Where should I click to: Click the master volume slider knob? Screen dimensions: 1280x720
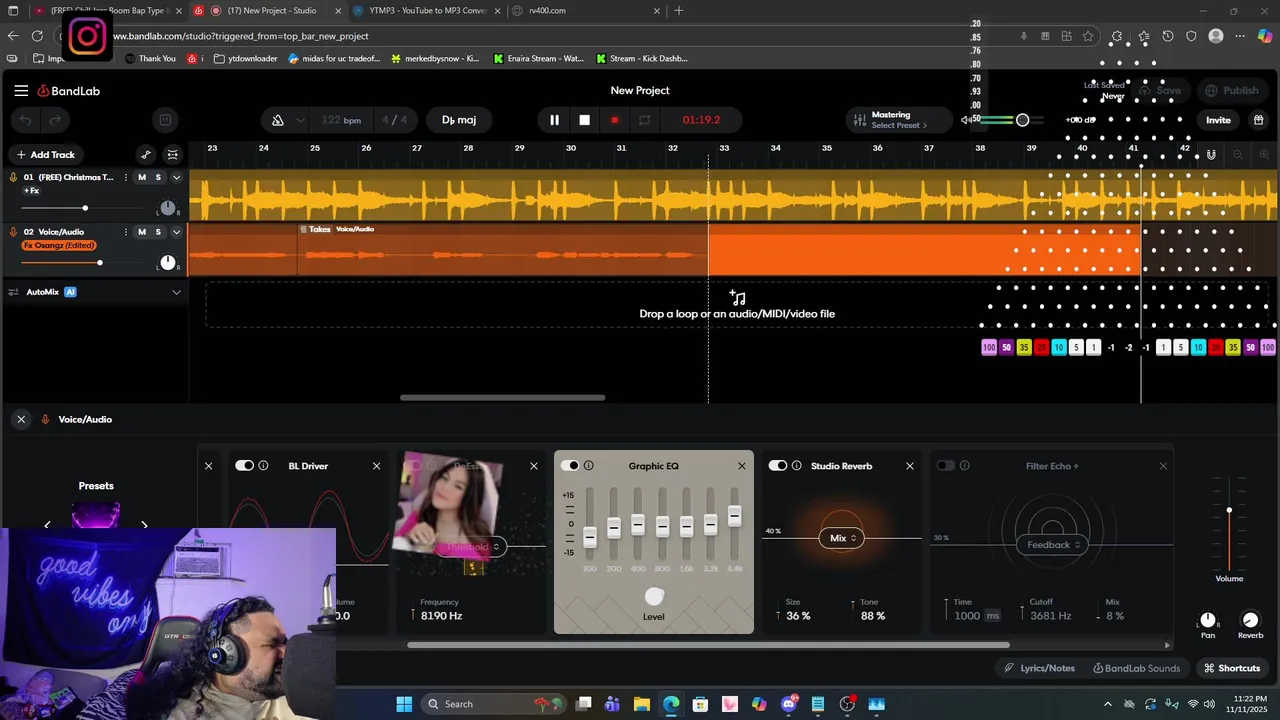(x=1022, y=120)
